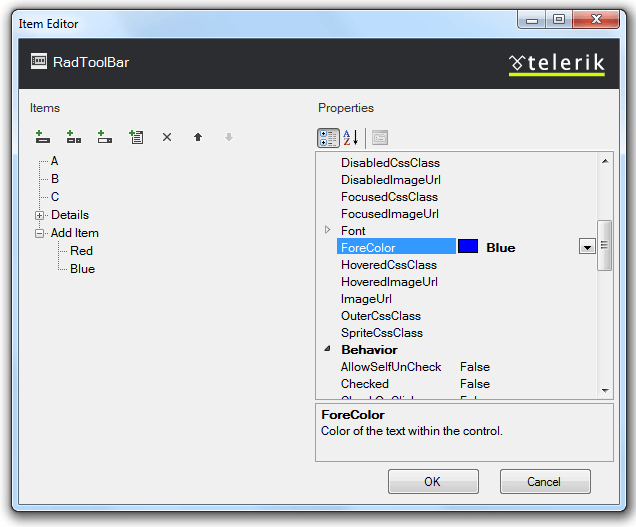Click OK to confirm changes
Image resolution: width=636 pixels, height=527 pixels.
pos(433,482)
